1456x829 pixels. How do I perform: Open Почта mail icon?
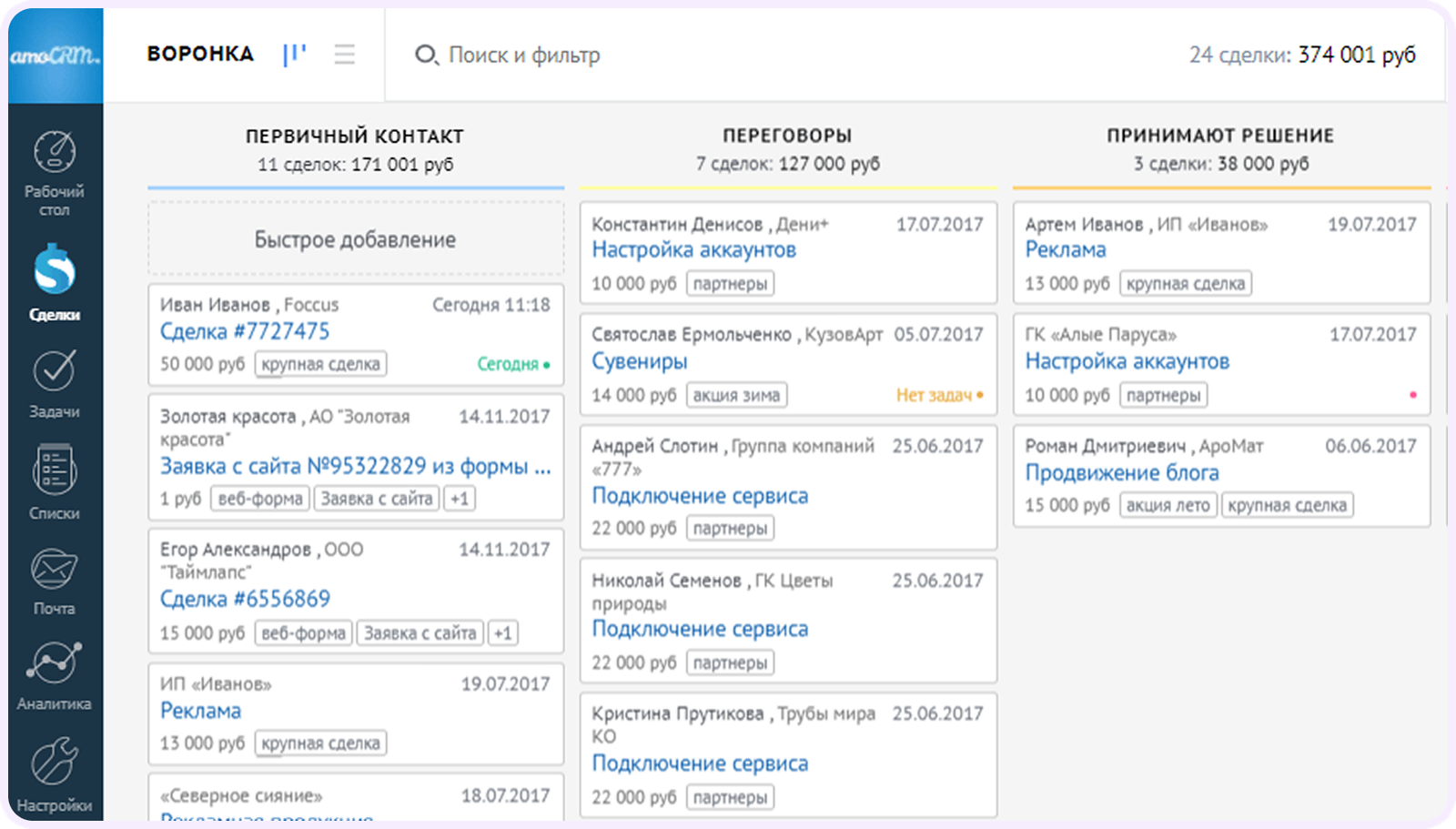(55, 570)
